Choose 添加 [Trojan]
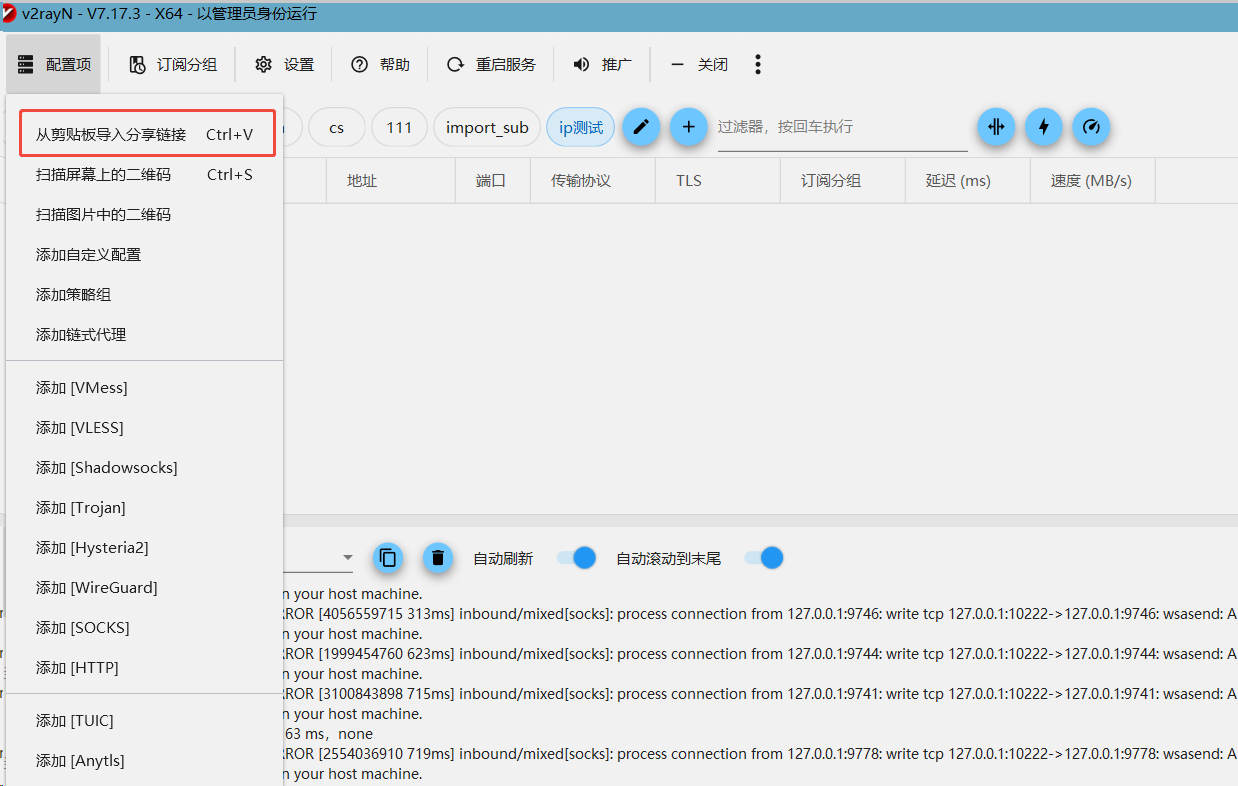This screenshot has height=786, width=1238. tap(145, 507)
